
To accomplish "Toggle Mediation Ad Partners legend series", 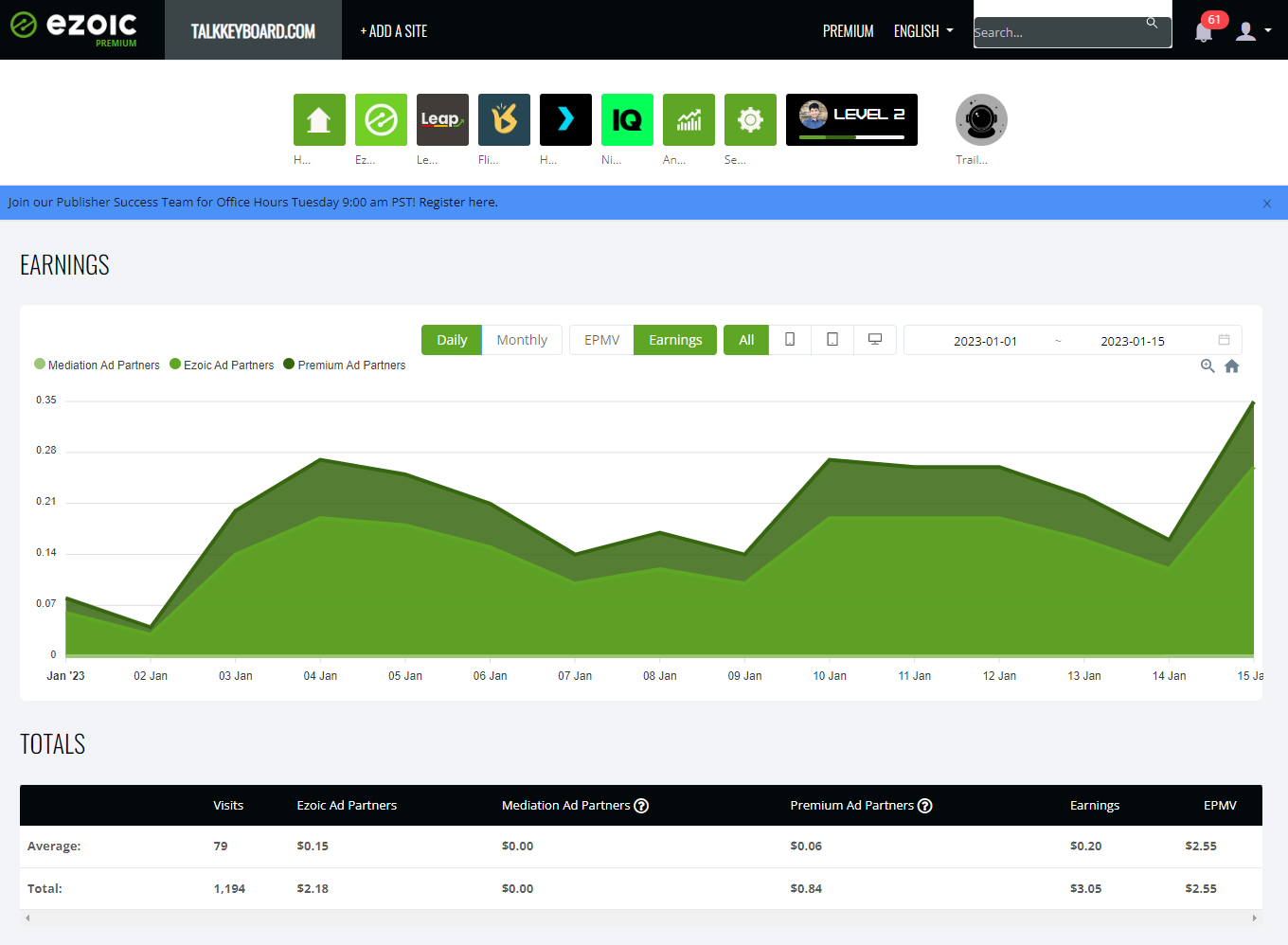I will click(97, 365).
